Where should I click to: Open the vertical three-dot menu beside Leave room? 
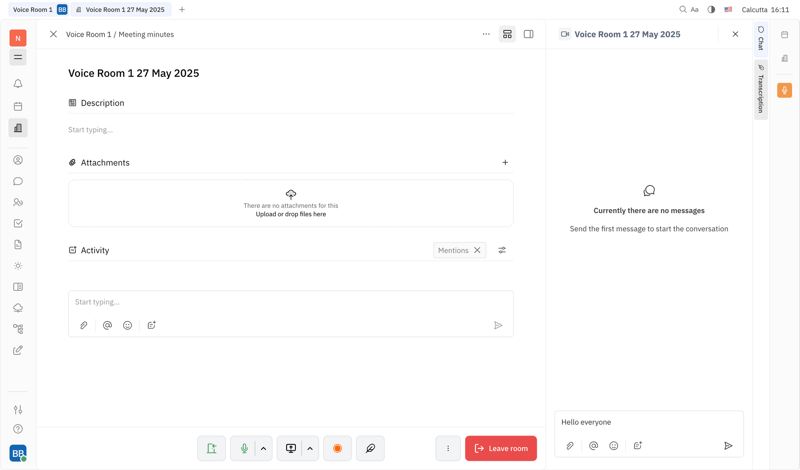(x=448, y=448)
